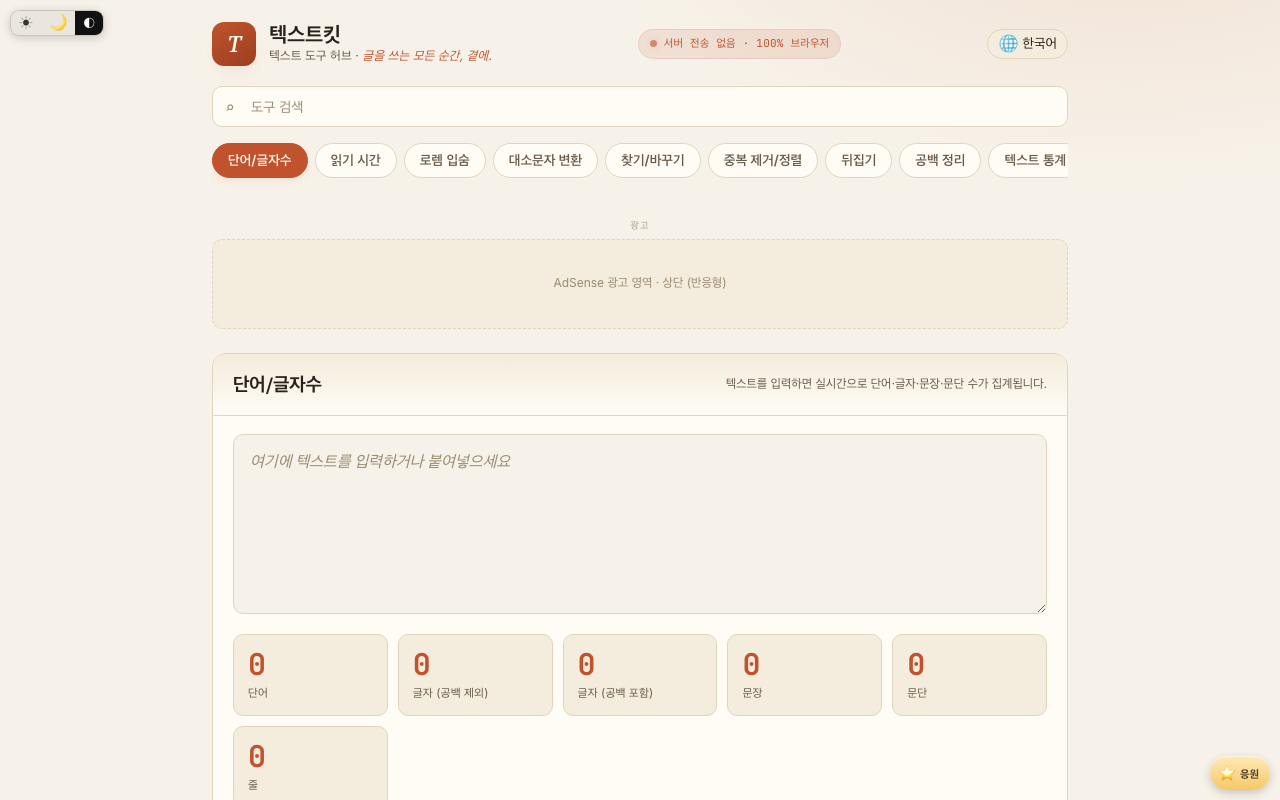
Task: Switch to dark theme moon icon
Action: click(58, 23)
